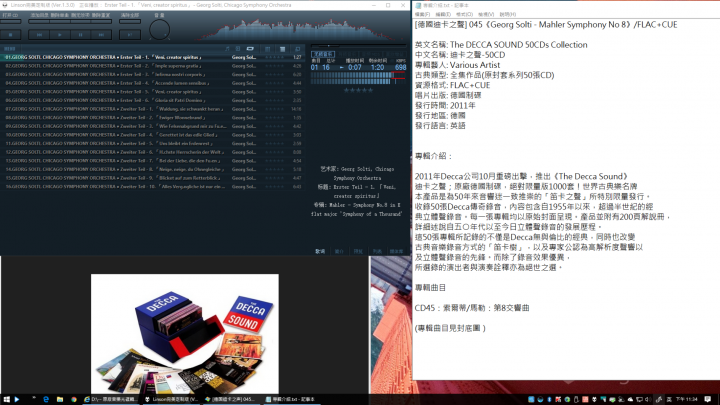Skip to next track in Linson player

(101, 34)
